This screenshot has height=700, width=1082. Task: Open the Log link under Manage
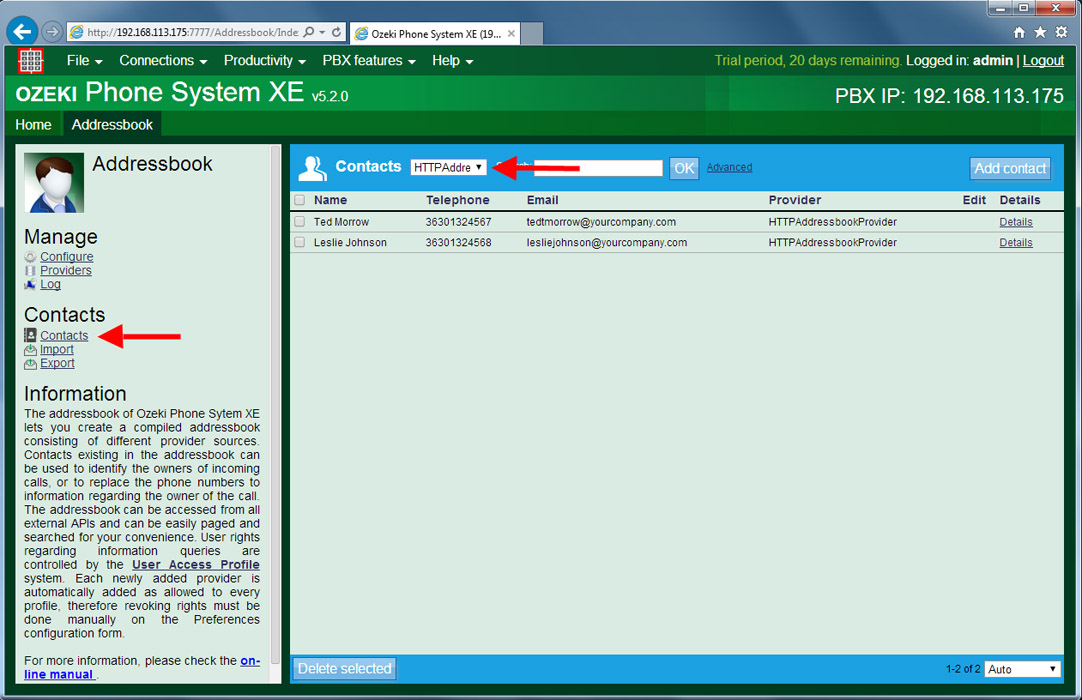pyautogui.click(x=50, y=284)
